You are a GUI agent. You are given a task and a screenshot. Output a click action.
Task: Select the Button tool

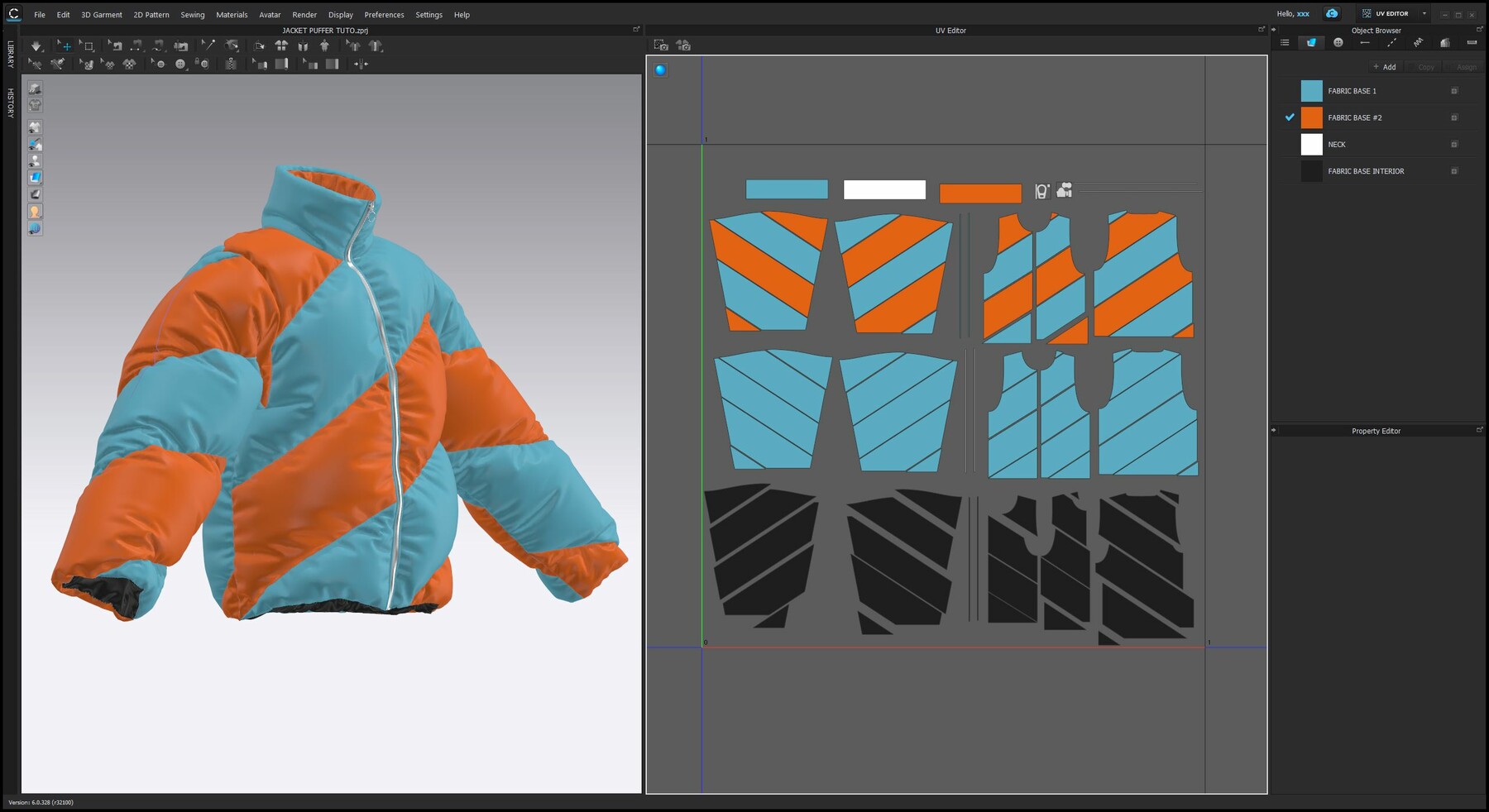(180, 64)
